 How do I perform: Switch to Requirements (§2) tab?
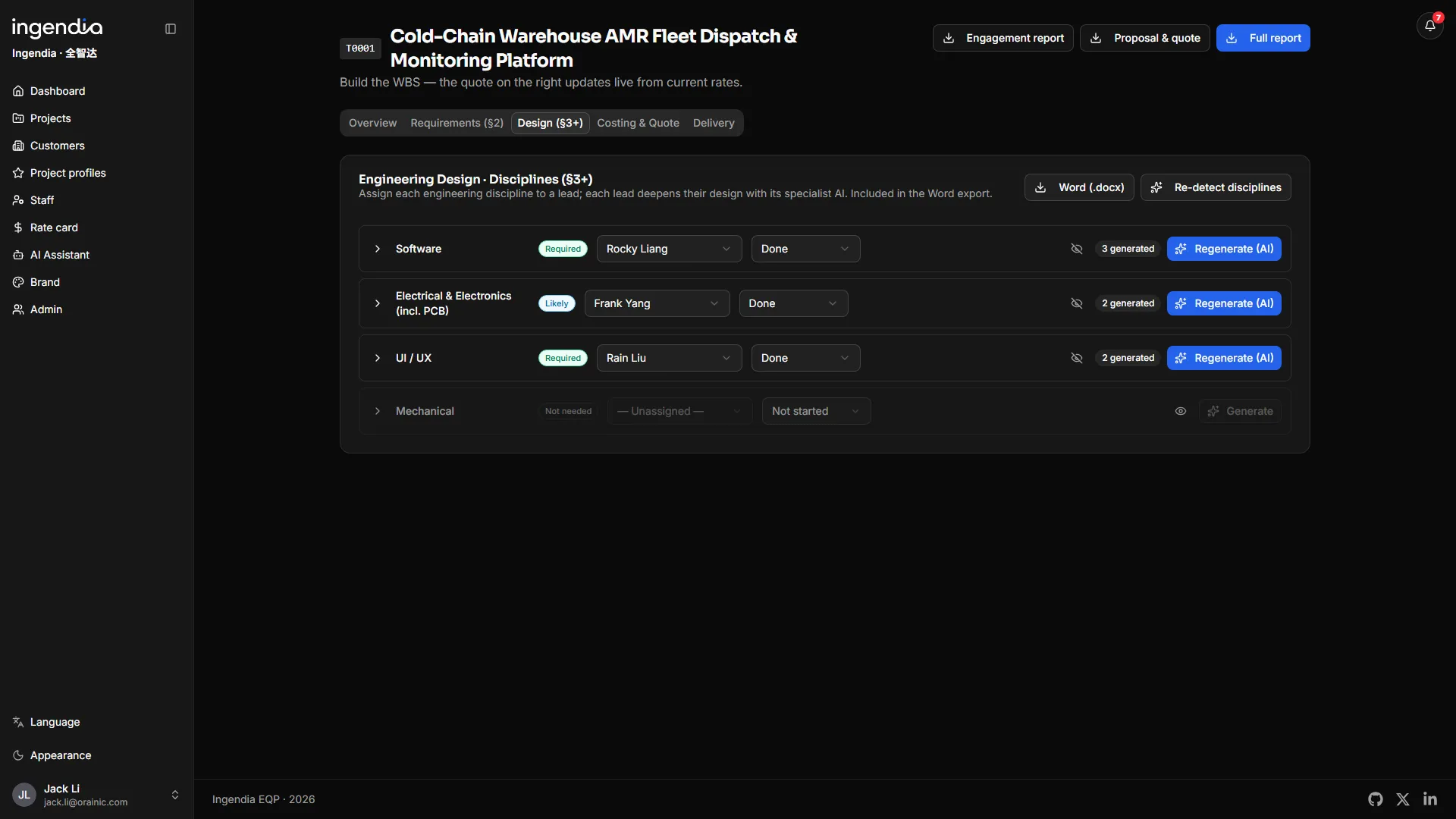[x=457, y=123]
